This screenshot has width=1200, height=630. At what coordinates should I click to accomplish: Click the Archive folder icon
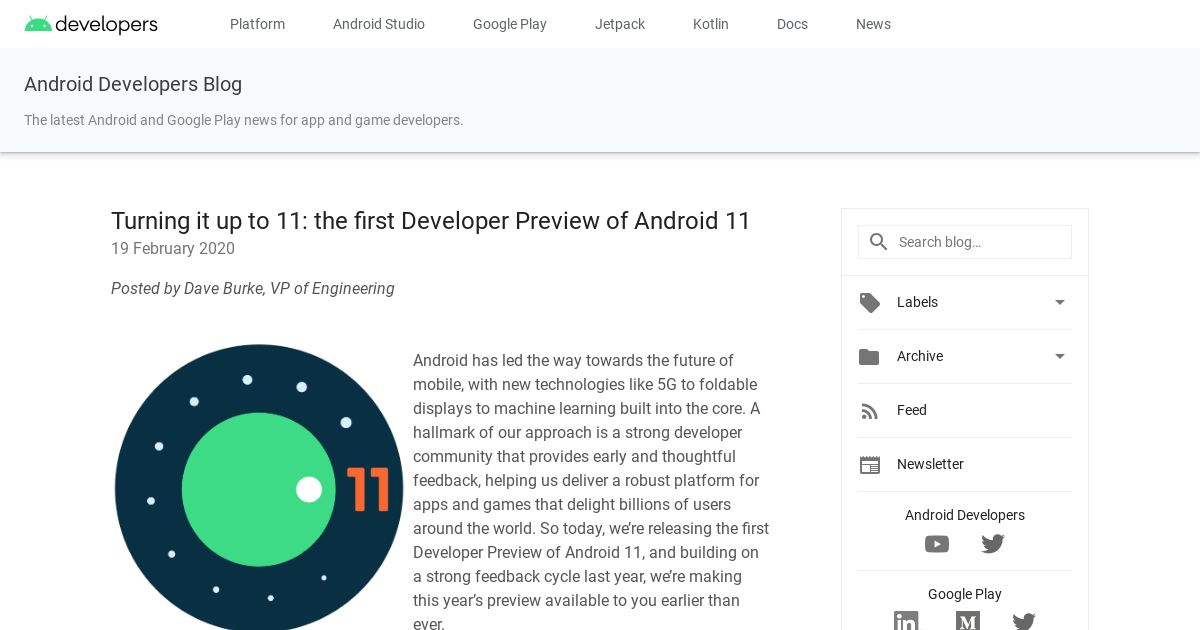point(869,356)
